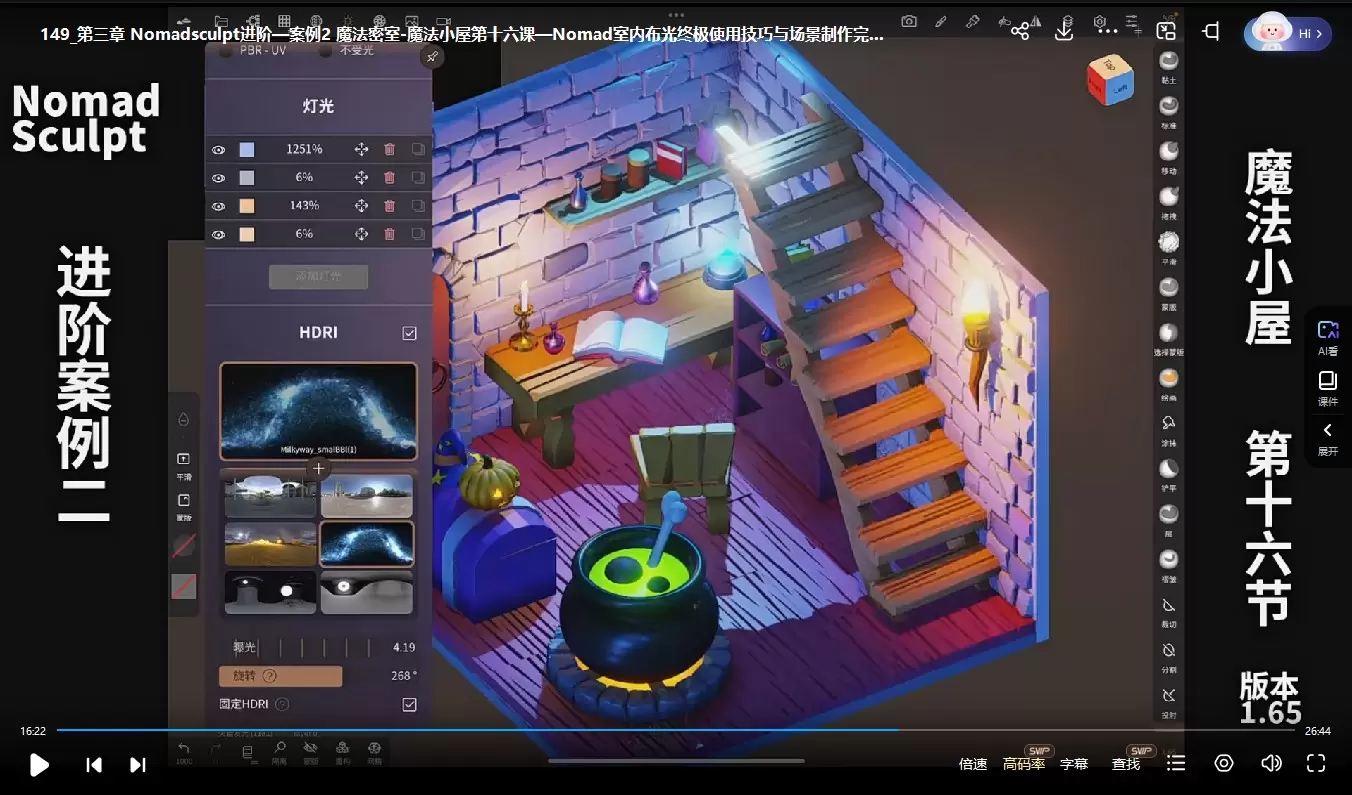Screen dimensions: 1352x795
Task: Open the video playlist icon
Action: (x=1176, y=763)
